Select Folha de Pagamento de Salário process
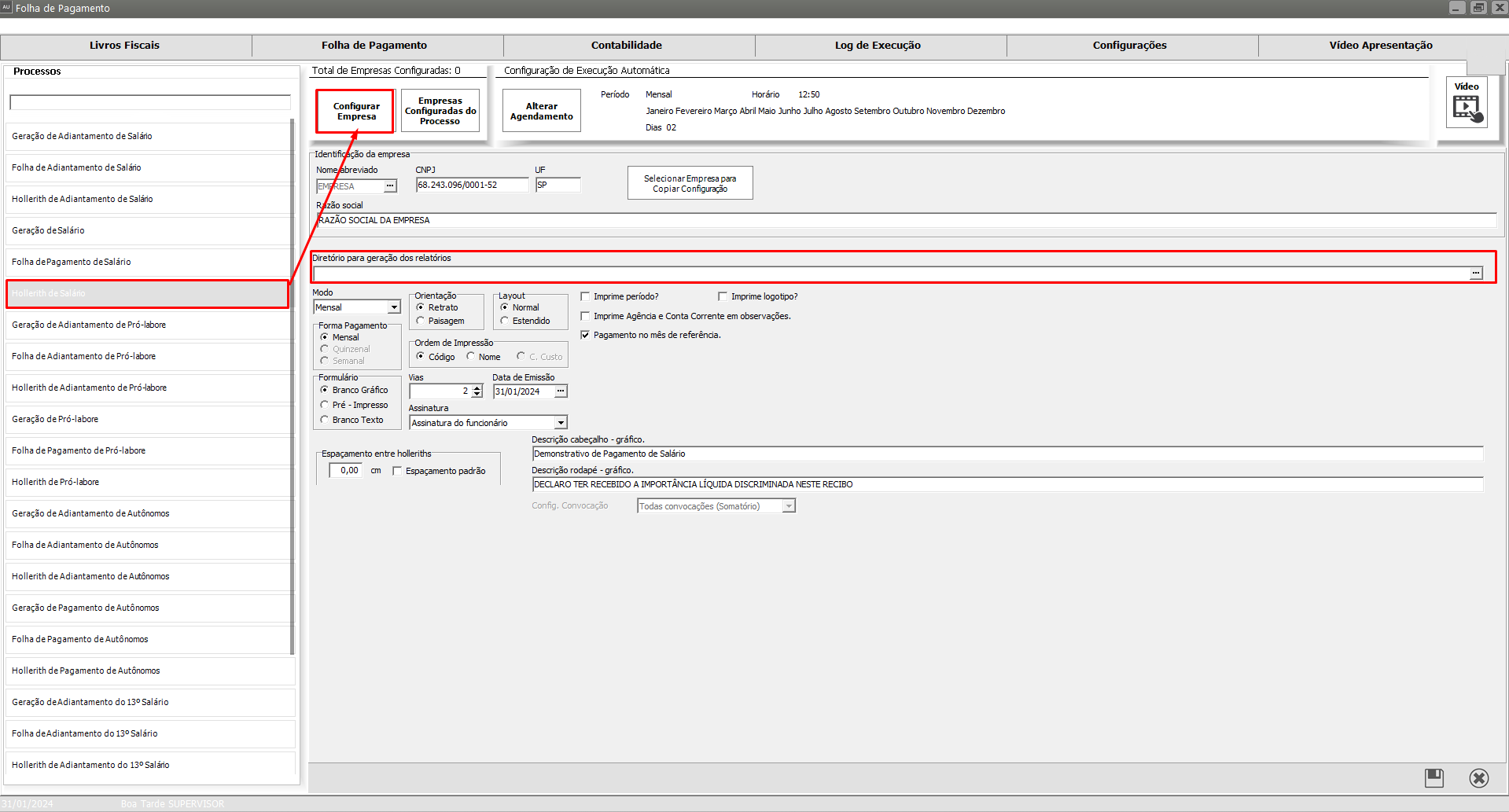 pos(149,262)
